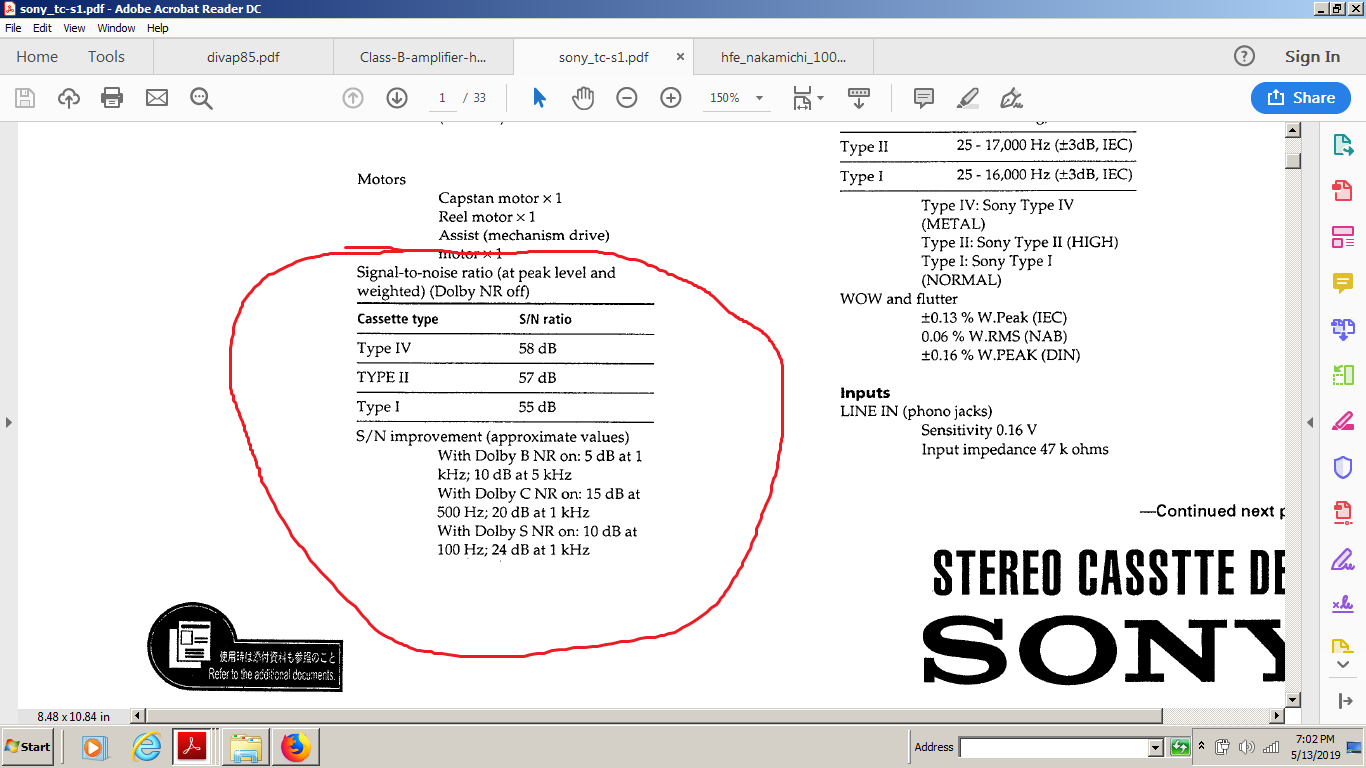Screen dimensions: 1366x768
Task: Launch Windows Media Player from taskbar
Action: click(x=94, y=747)
